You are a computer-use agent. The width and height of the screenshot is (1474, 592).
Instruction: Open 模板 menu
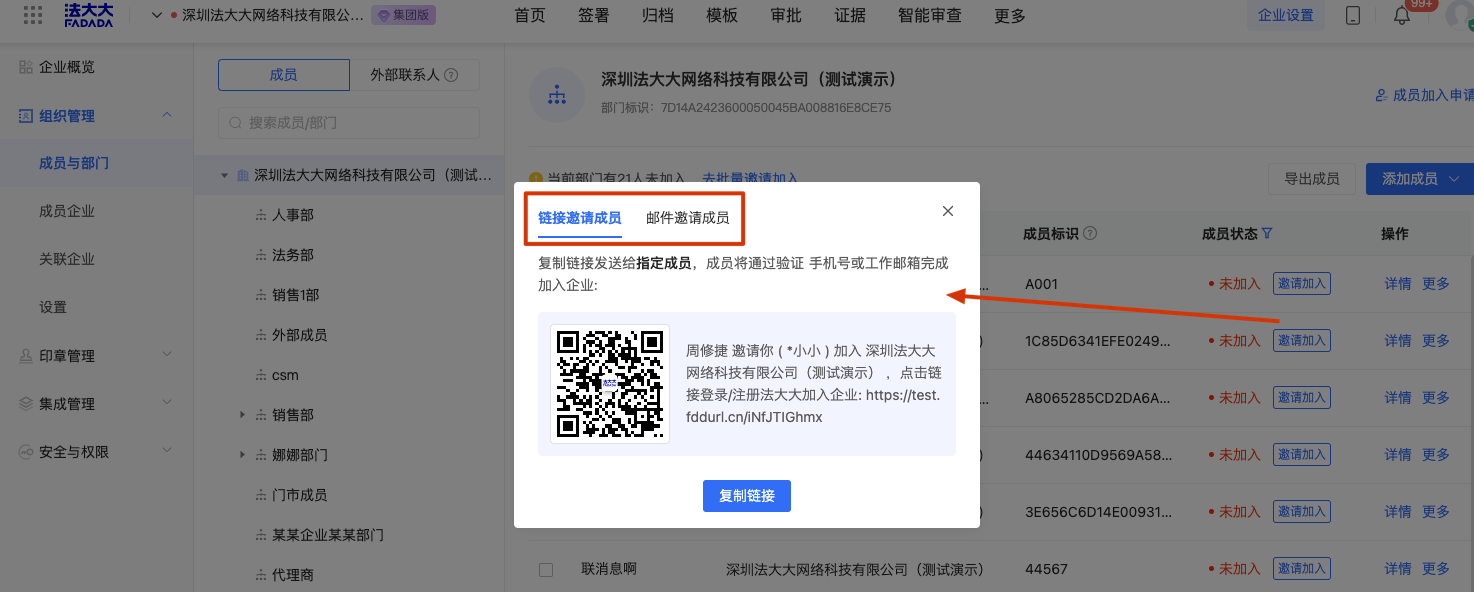click(x=722, y=15)
